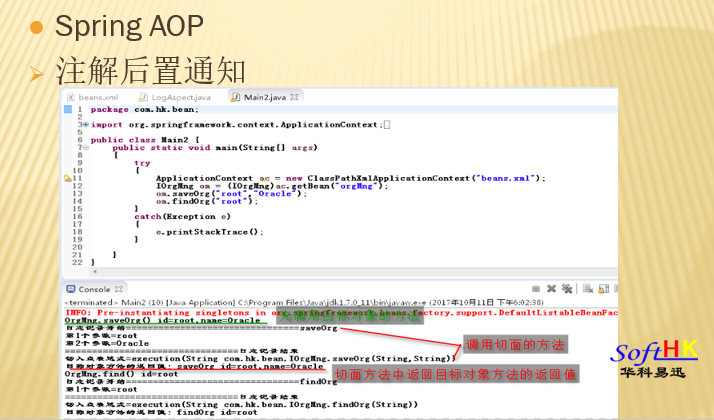Click the Terminate square icon in Console toolbar
The width and height of the screenshot is (714, 420).
pos(536,289)
